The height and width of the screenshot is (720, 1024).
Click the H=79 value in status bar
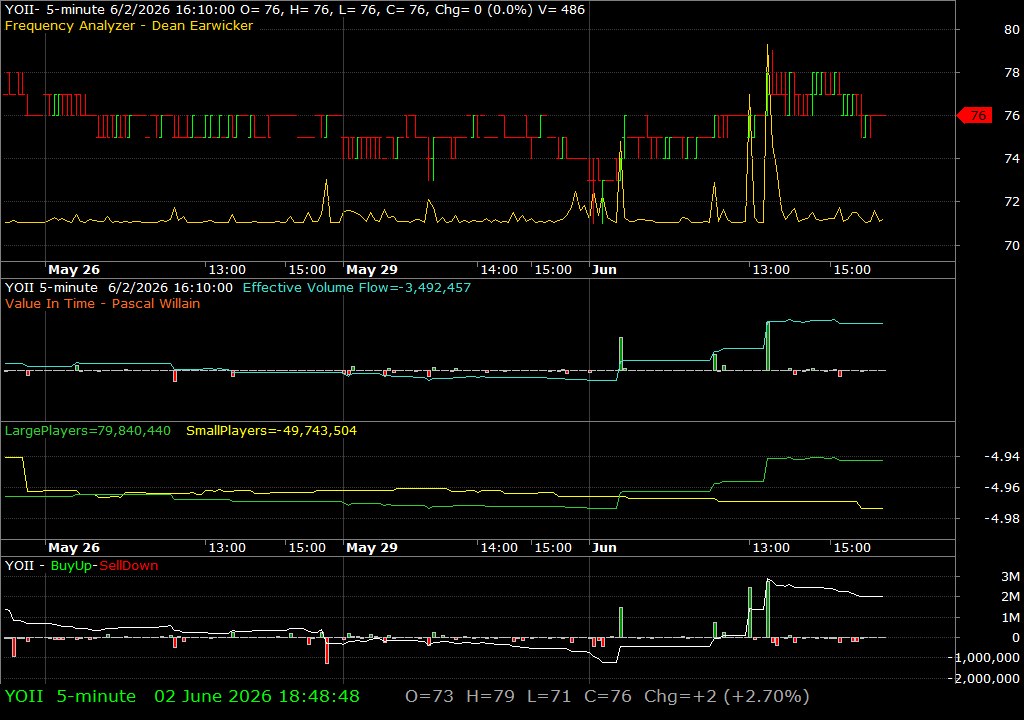(x=490, y=696)
